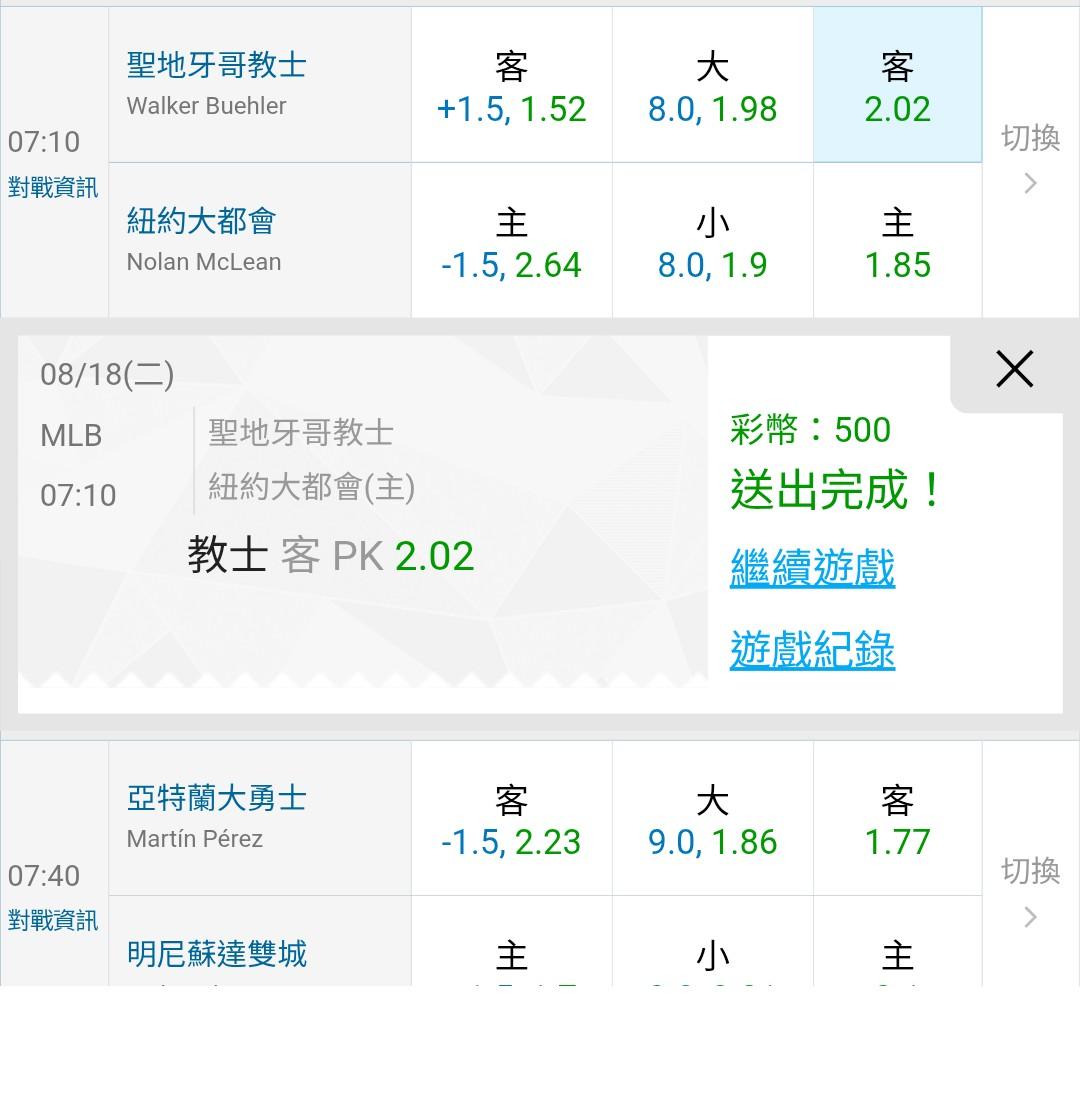Image resolution: width=1080 pixels, height=1120 pixels.
Task: Open 對戰資訊 for the 07:10 game
Action: [53, 188]
